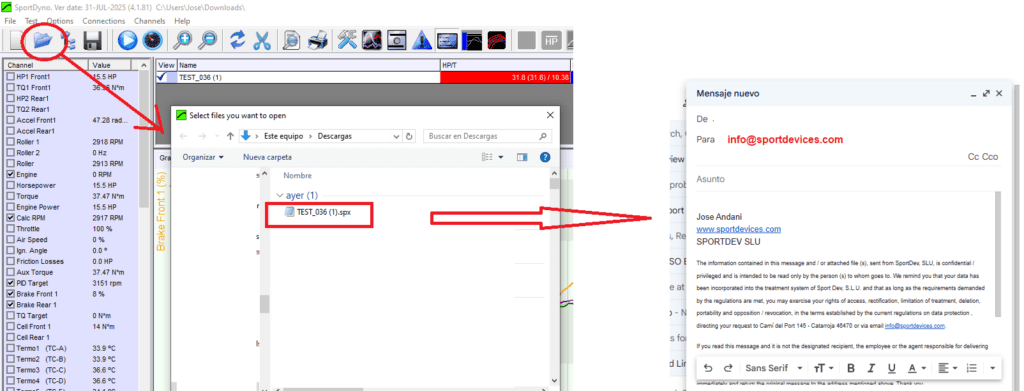1024x391 pixels.
Task: Save the test with floppy disk icon
Action: (92, 40)
